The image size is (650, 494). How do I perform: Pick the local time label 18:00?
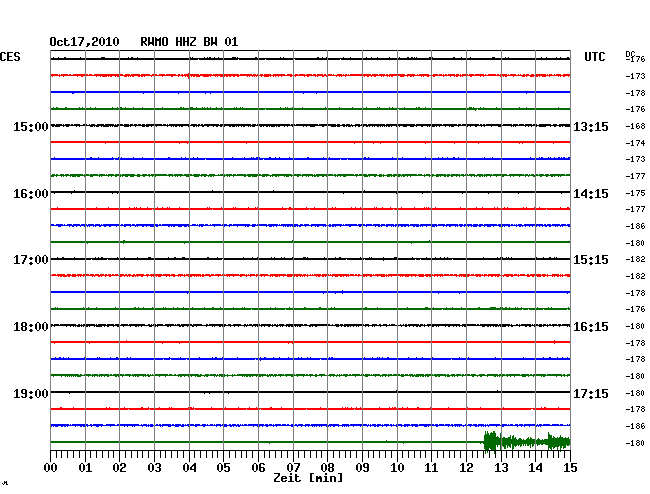coord(31,327)
